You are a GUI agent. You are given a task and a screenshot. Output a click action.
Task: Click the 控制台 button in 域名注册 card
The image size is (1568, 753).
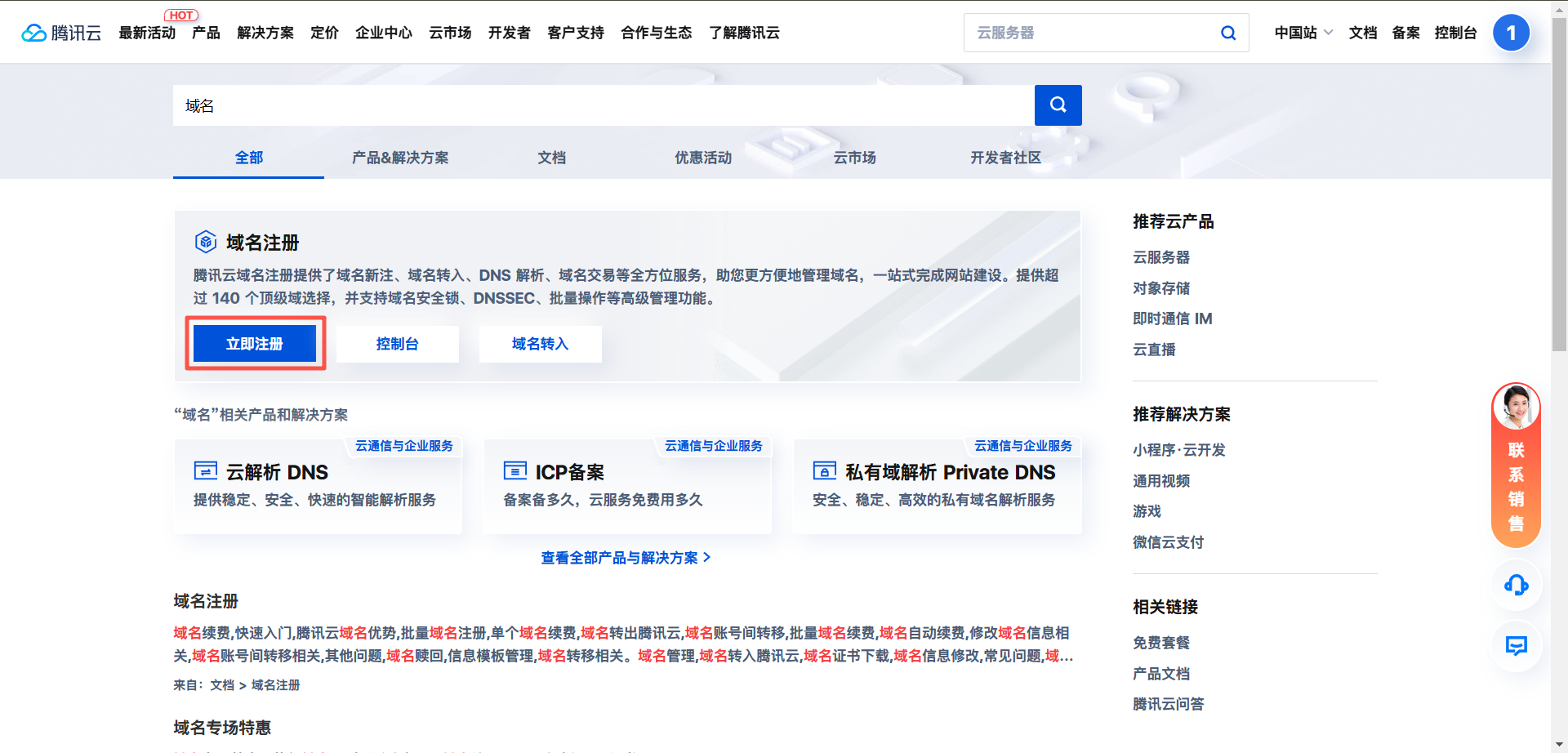click(398, 344)
